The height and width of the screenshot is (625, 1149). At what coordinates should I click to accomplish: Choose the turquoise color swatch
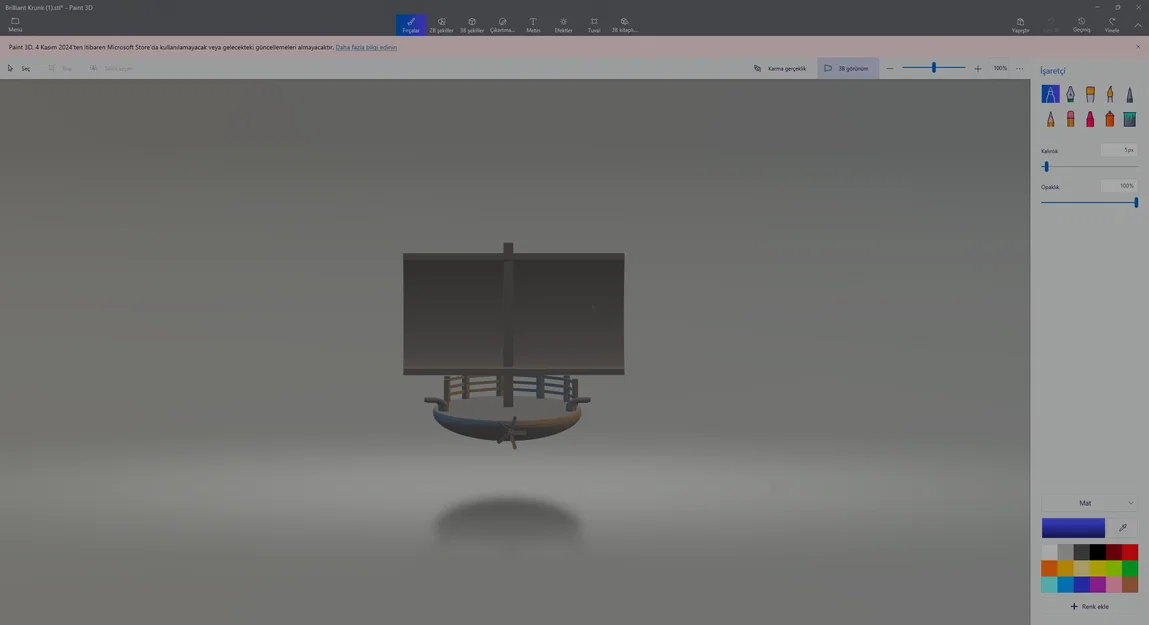(x=1049, y=584)
